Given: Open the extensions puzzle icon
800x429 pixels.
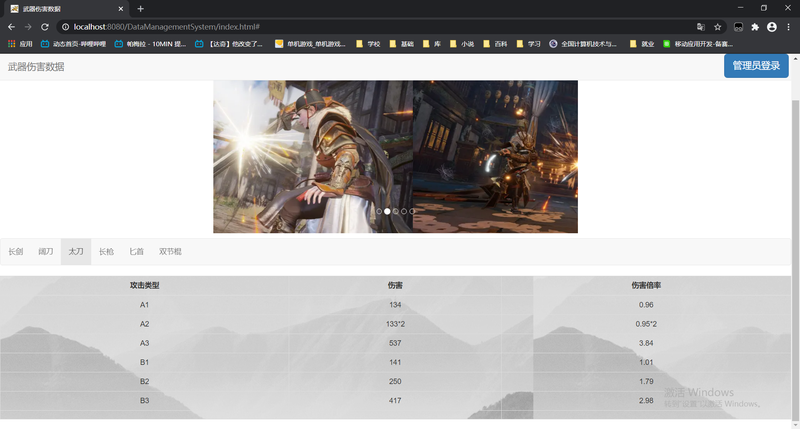Looking at the screenshot, I should (x=755, y=27).
